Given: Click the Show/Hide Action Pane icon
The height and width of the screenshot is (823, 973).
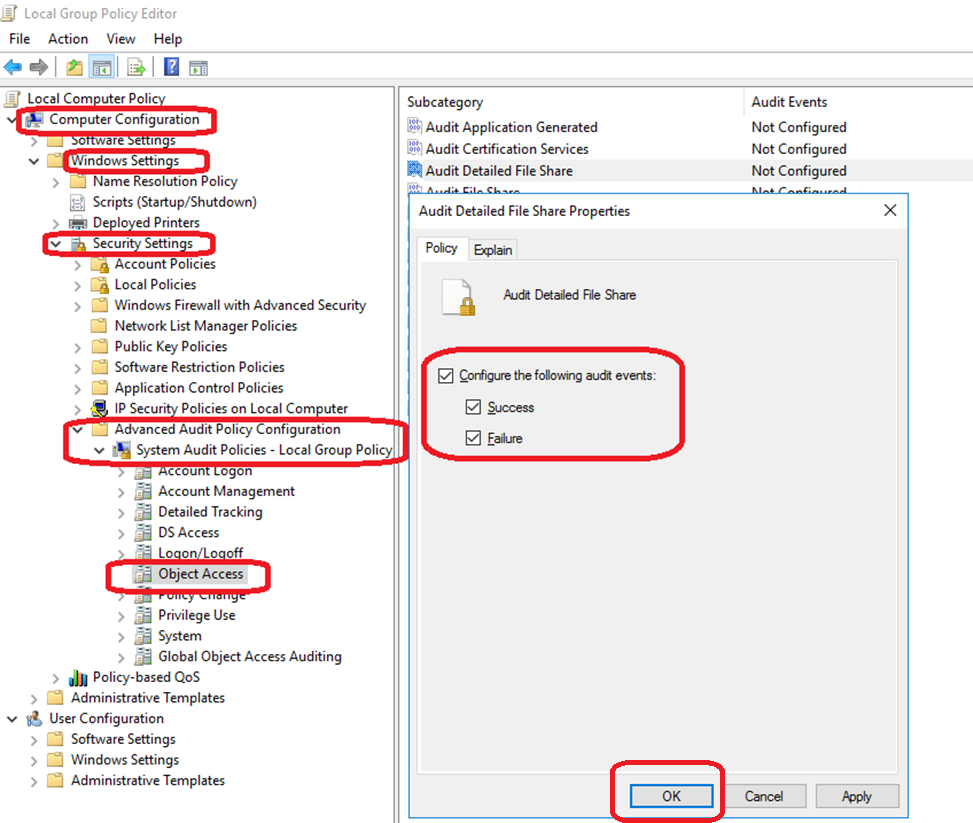Looking at the screenshot, I should pyautogui.click(x=198, y=67).
